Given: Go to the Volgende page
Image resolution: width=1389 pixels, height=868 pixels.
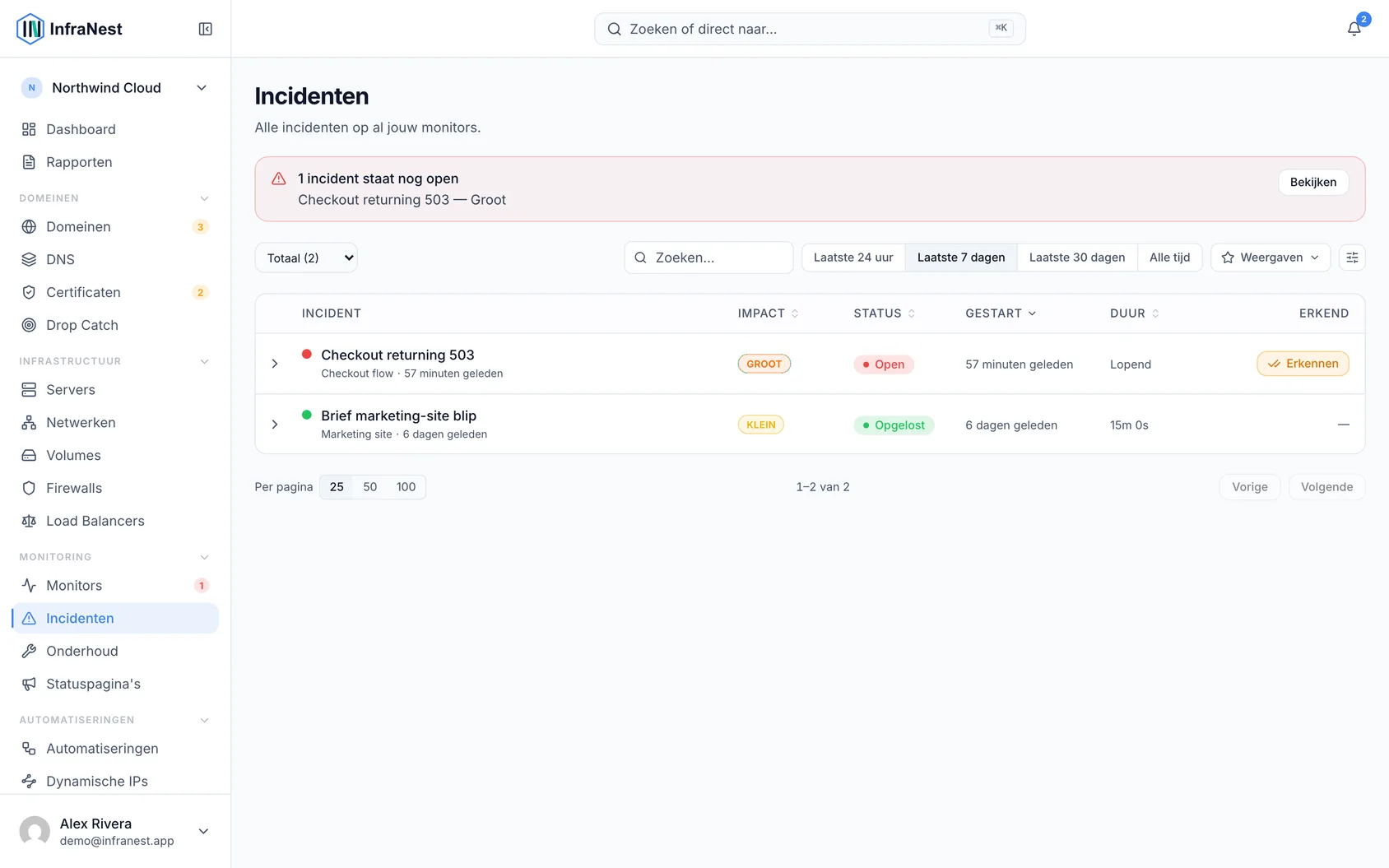Looking at the screenshot, I should [1326, 487].
